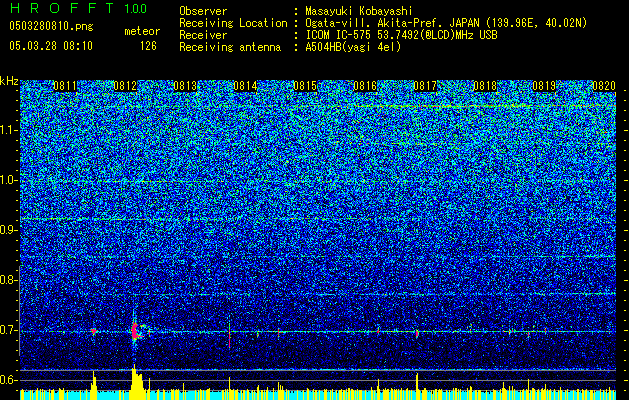Click the 'Observer' field label
The image size is (629, 400).
click(x=203, y=11)
